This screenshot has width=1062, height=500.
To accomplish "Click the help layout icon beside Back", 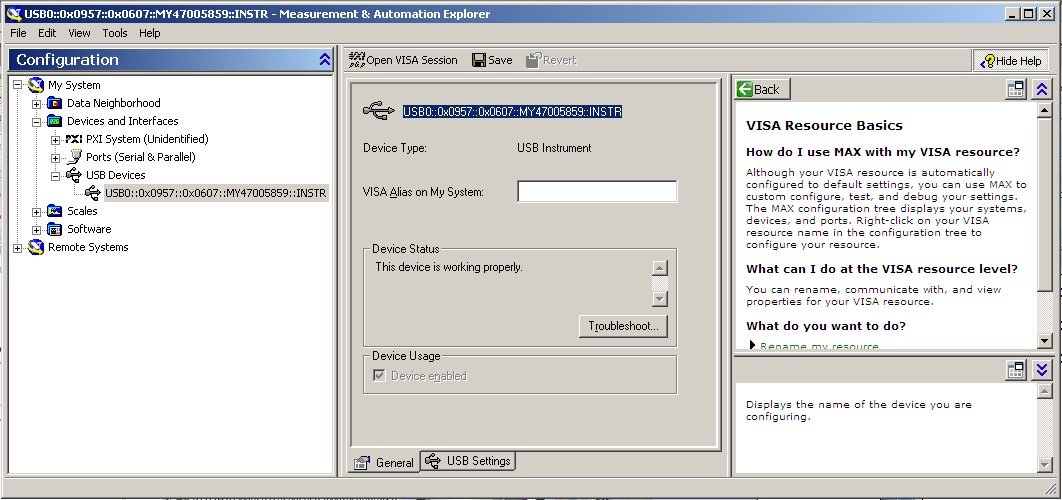I will (1015, 89).
